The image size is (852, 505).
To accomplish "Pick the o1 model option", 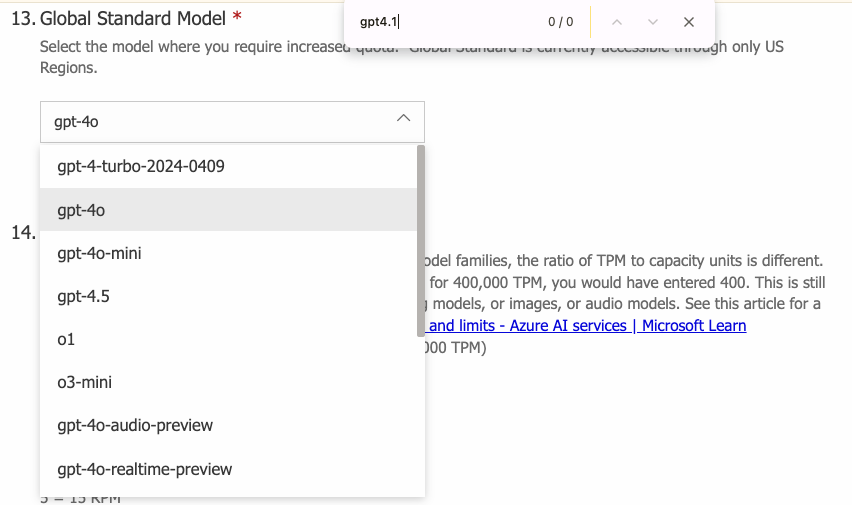I will [228, 339].
